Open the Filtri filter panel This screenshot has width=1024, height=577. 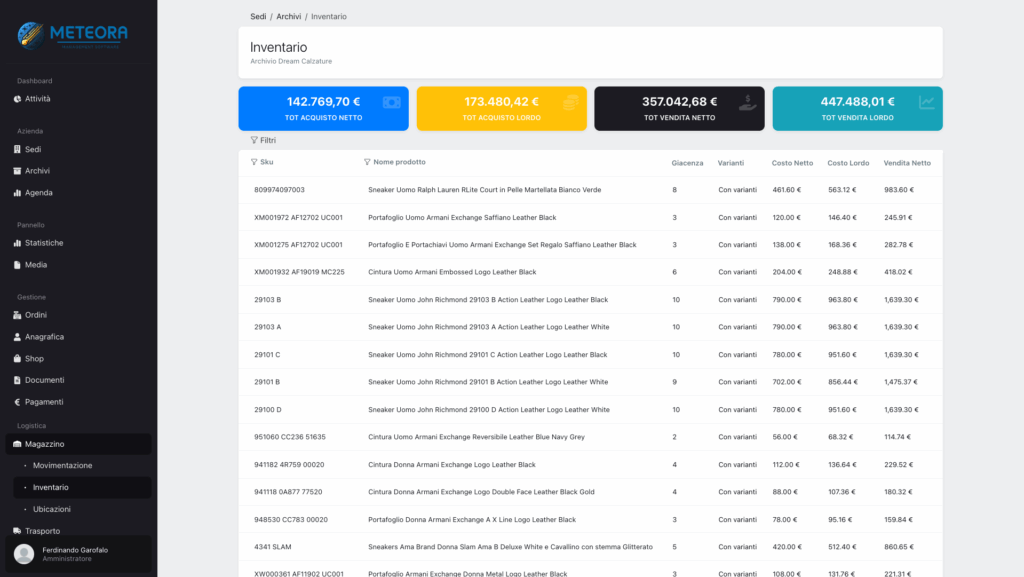[263, 141]
